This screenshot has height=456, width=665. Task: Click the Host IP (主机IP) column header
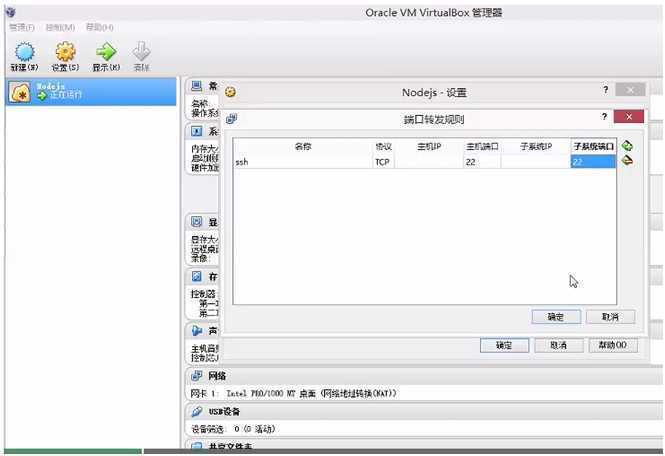pyautogui.click(x=429, y=146)
